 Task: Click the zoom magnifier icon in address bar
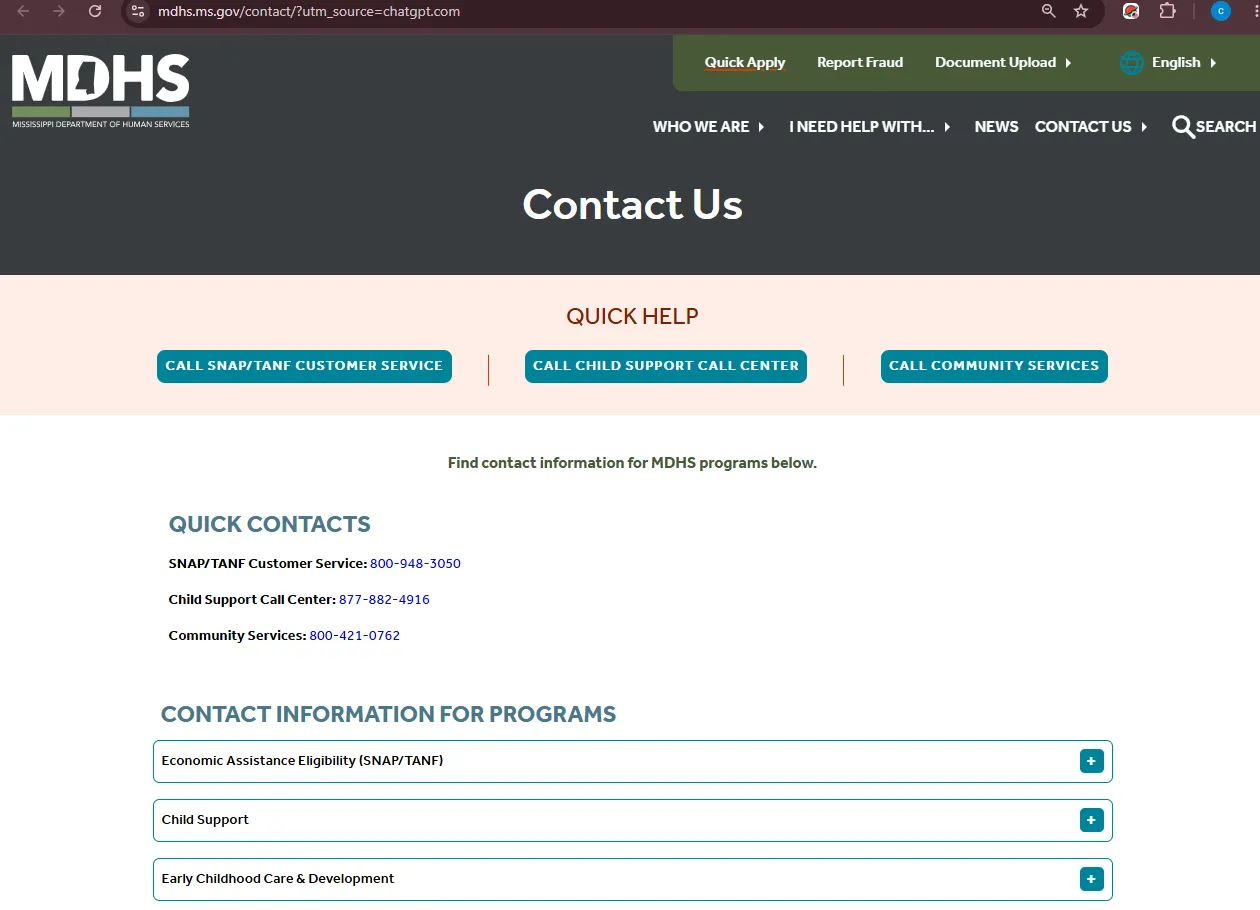[x=1049, y=11]
